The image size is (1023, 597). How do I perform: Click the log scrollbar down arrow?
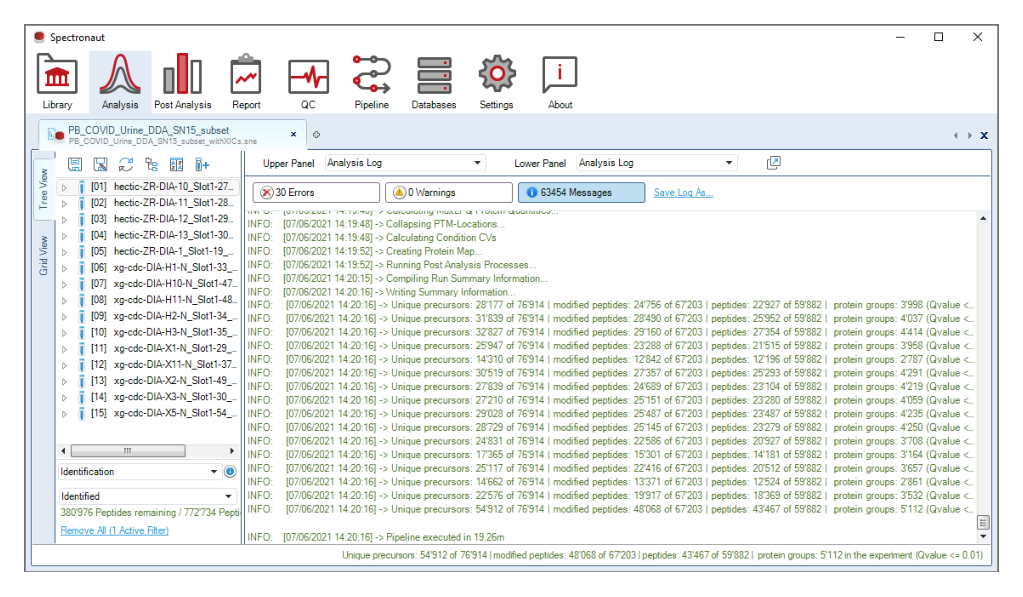point(983,536)
